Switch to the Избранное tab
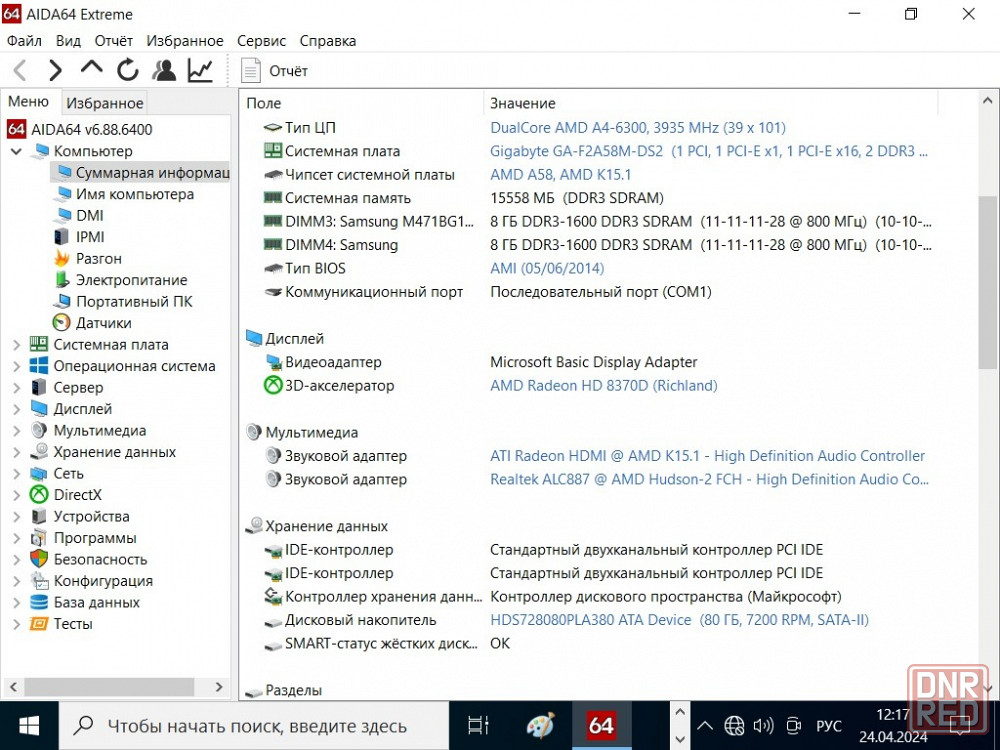Image resolution: width=1000 pixels, height=750 pixels. pyautogui.click(x=105, y=103)
